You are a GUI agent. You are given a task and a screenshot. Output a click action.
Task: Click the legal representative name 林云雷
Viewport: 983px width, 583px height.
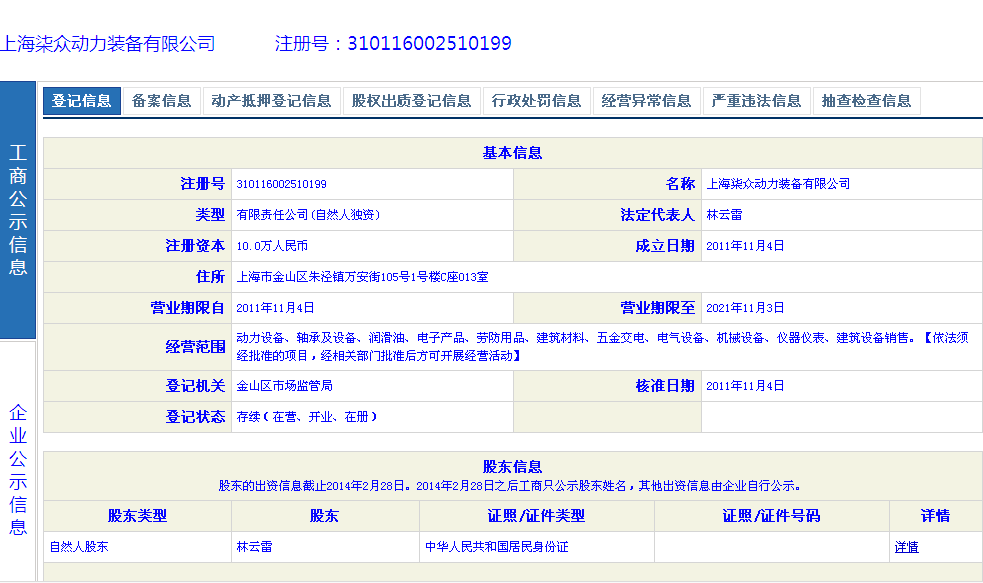pos(724,215)
